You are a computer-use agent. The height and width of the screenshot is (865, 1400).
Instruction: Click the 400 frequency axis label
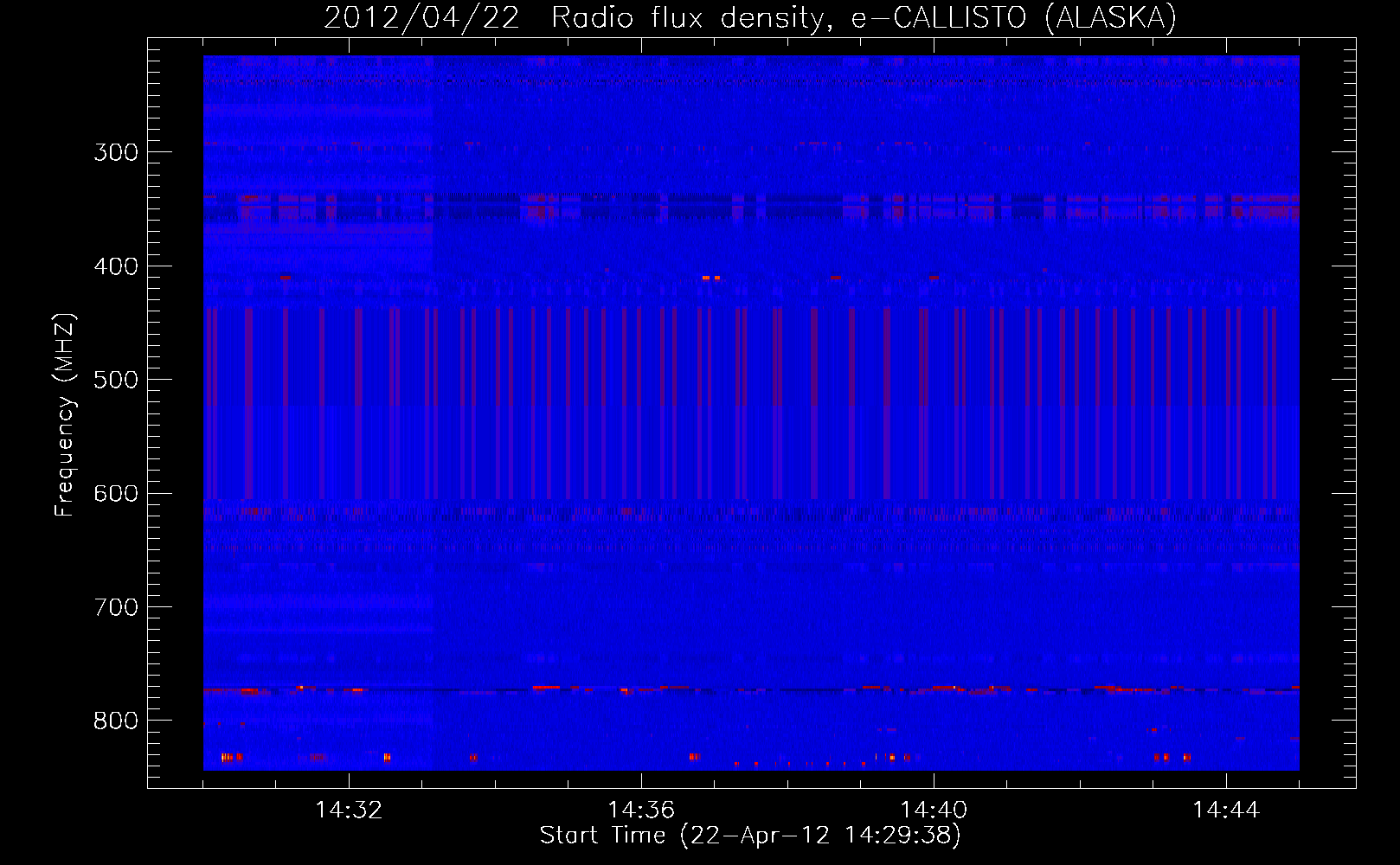click(x=116, y=266)
